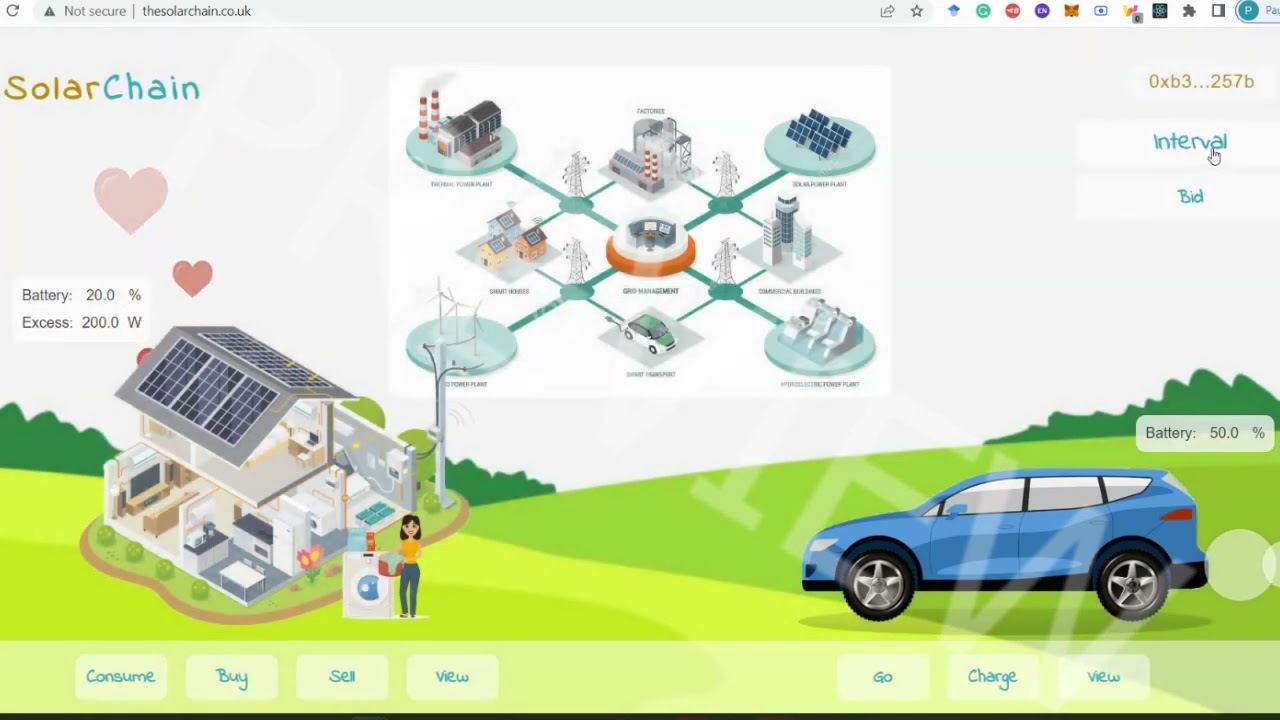Click the car battery value 50.0
1280x720 pixels.
1224,433
